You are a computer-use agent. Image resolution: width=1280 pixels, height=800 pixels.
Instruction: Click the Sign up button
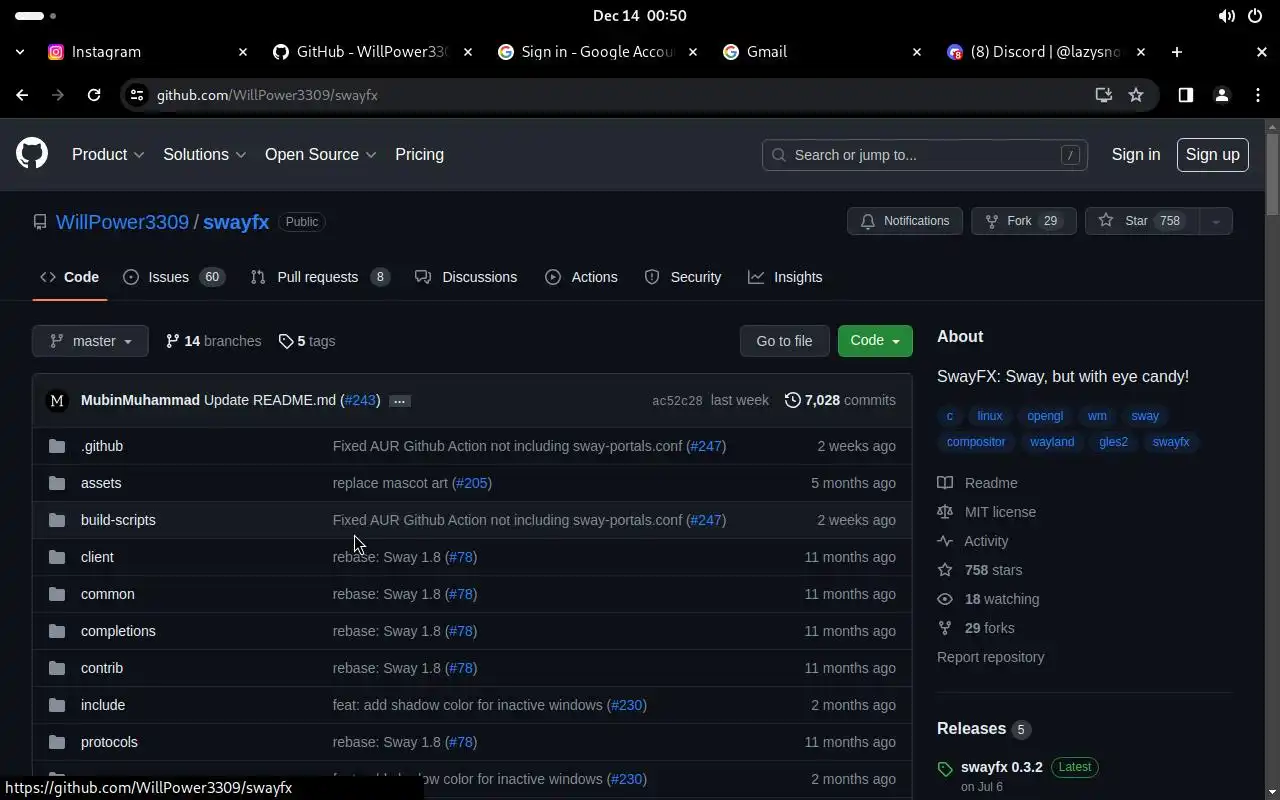coord(1212,155)
